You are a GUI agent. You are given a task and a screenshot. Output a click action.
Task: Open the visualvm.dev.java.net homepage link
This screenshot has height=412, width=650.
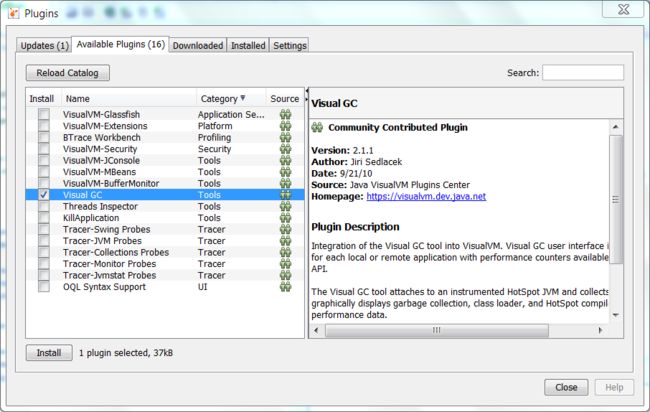(x=426, y=196)
